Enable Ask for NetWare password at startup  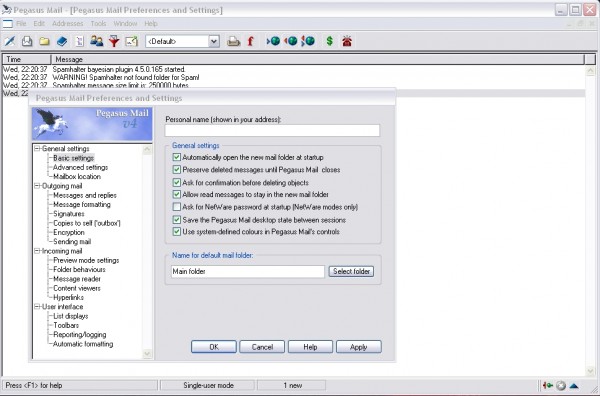coord(176,207)
